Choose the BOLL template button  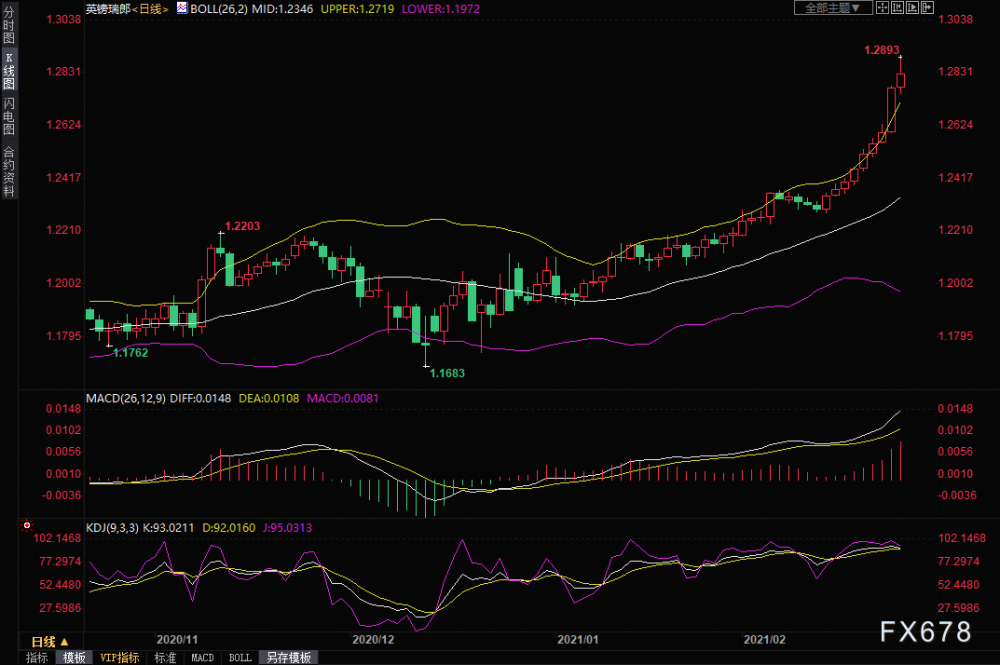(x=240, y=657)
